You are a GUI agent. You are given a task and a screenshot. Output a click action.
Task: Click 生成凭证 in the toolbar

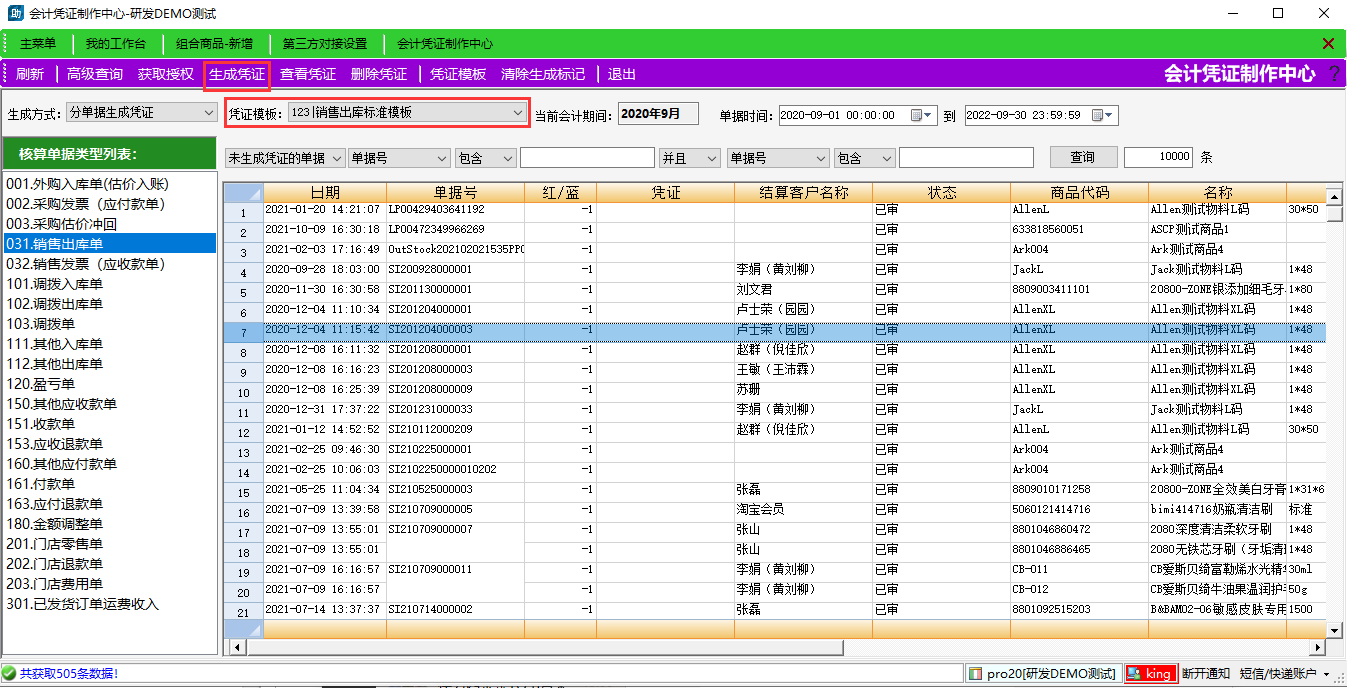[237, 74]
